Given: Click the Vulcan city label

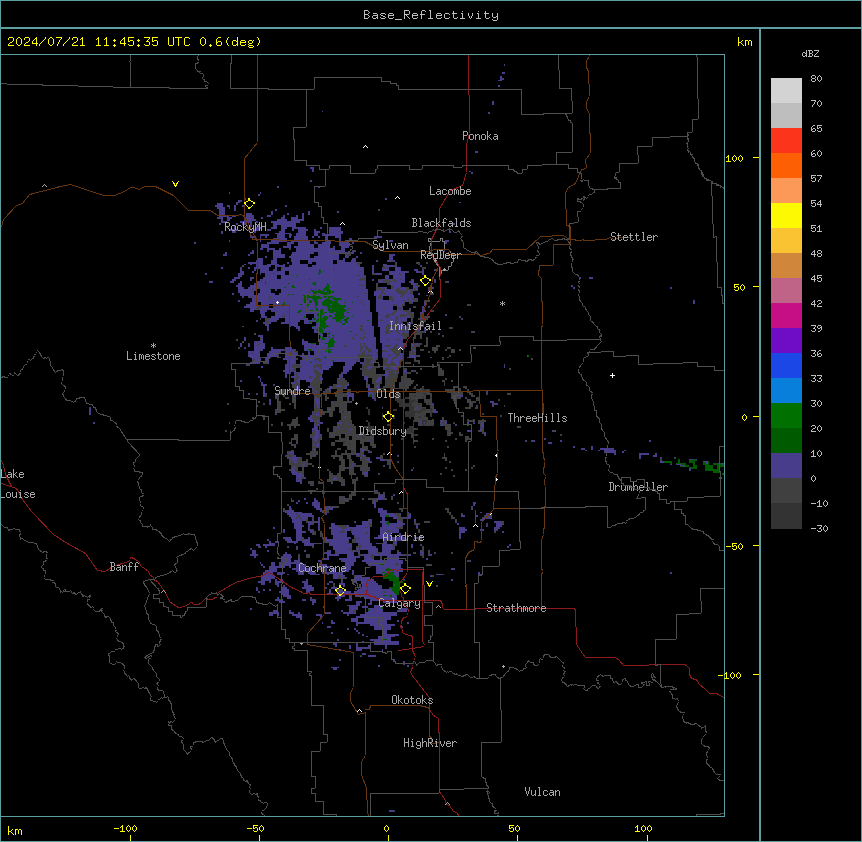Looking at the screenshot, I should [x=543, y=792].
